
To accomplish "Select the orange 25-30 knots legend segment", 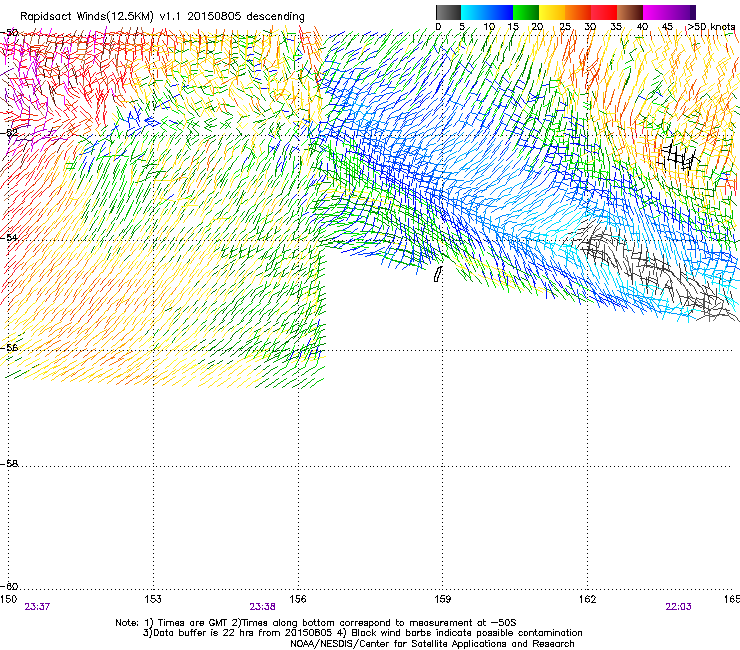I will tap(578, 12).
